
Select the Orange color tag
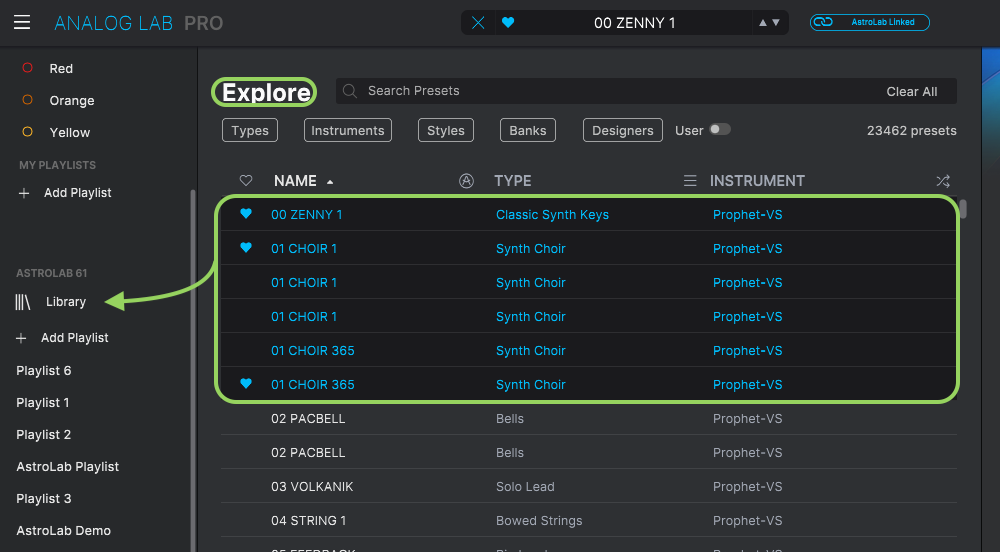click(58, 100)
